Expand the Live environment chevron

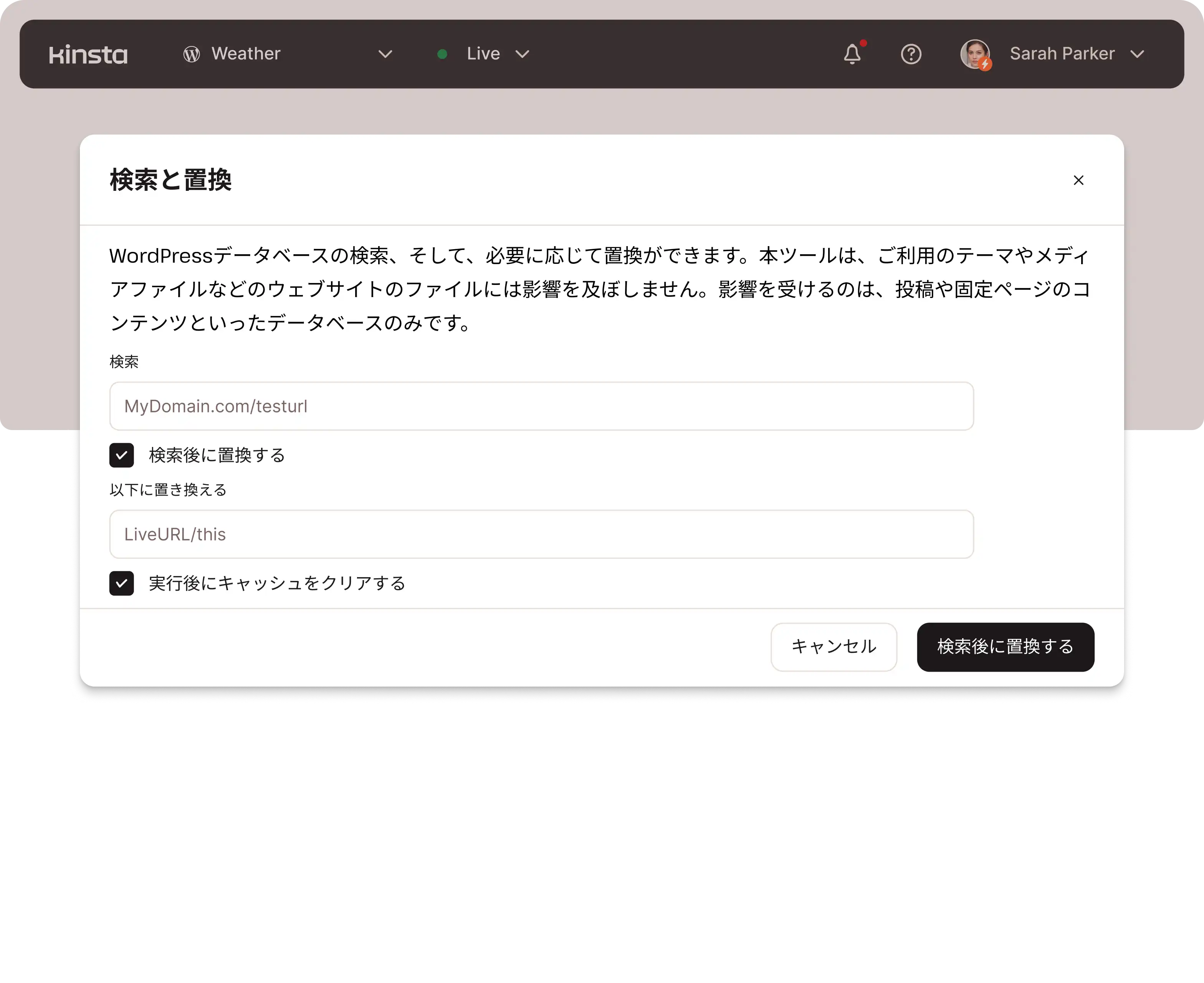[x=522, y=55]
